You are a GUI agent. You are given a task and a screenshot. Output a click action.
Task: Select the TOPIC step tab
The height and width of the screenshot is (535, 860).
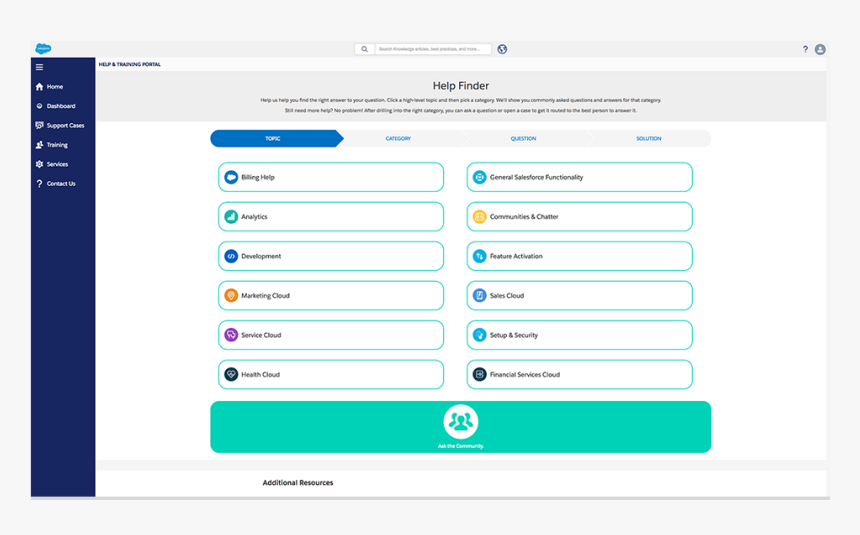pos(276,139)
